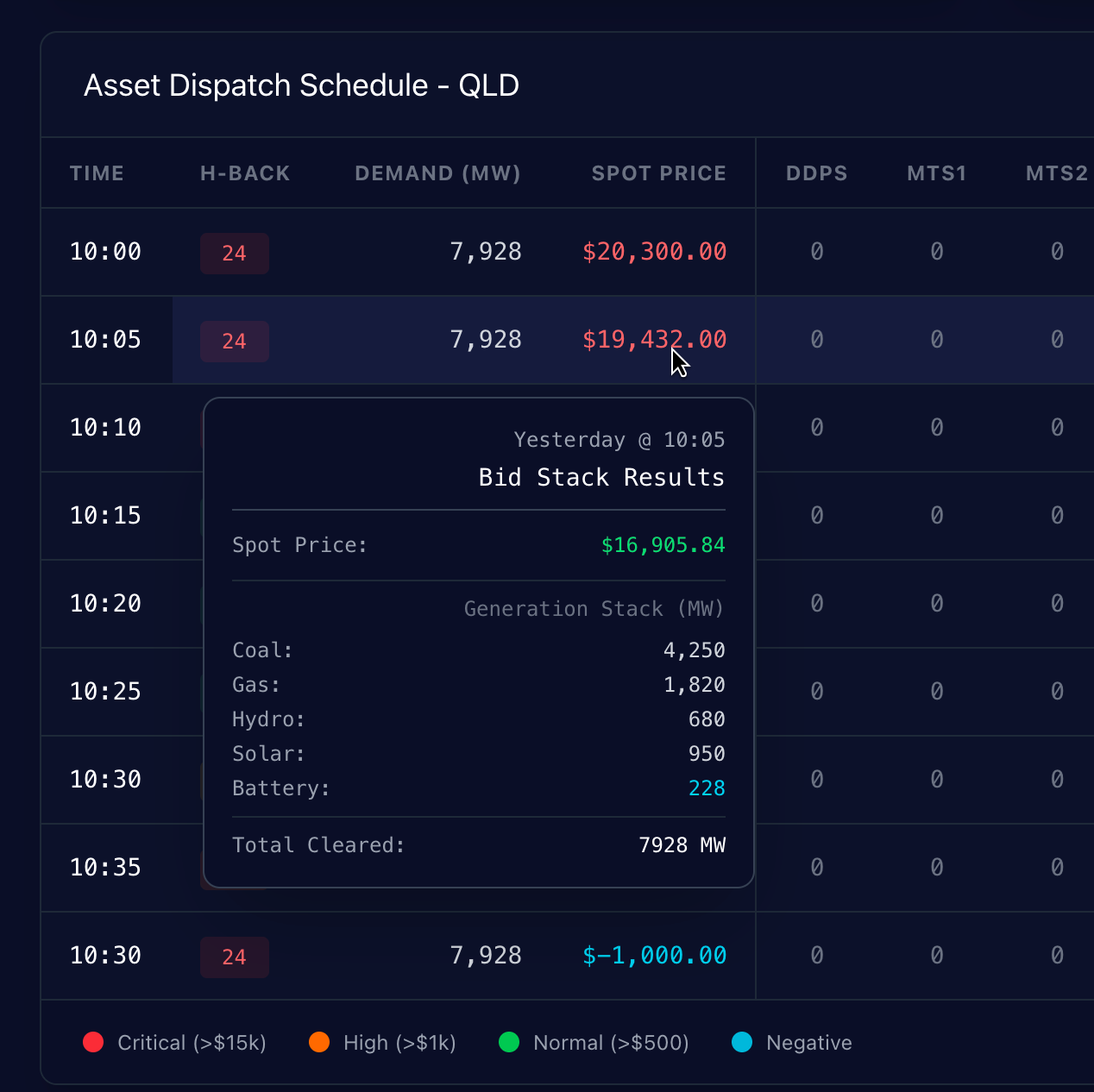Click the orange High legend dot

pos(319,1042)
